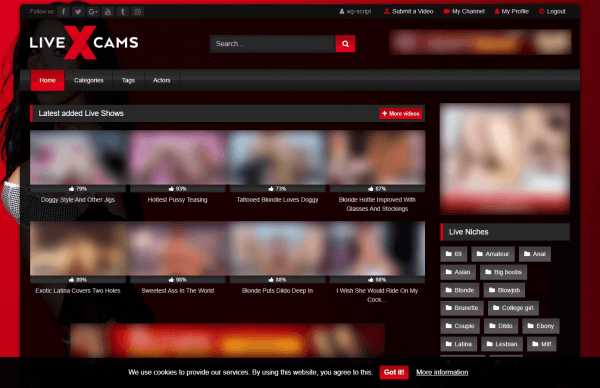Select the Home navigation tab
The height and width of the screenshot is (388, 600).
47,80
